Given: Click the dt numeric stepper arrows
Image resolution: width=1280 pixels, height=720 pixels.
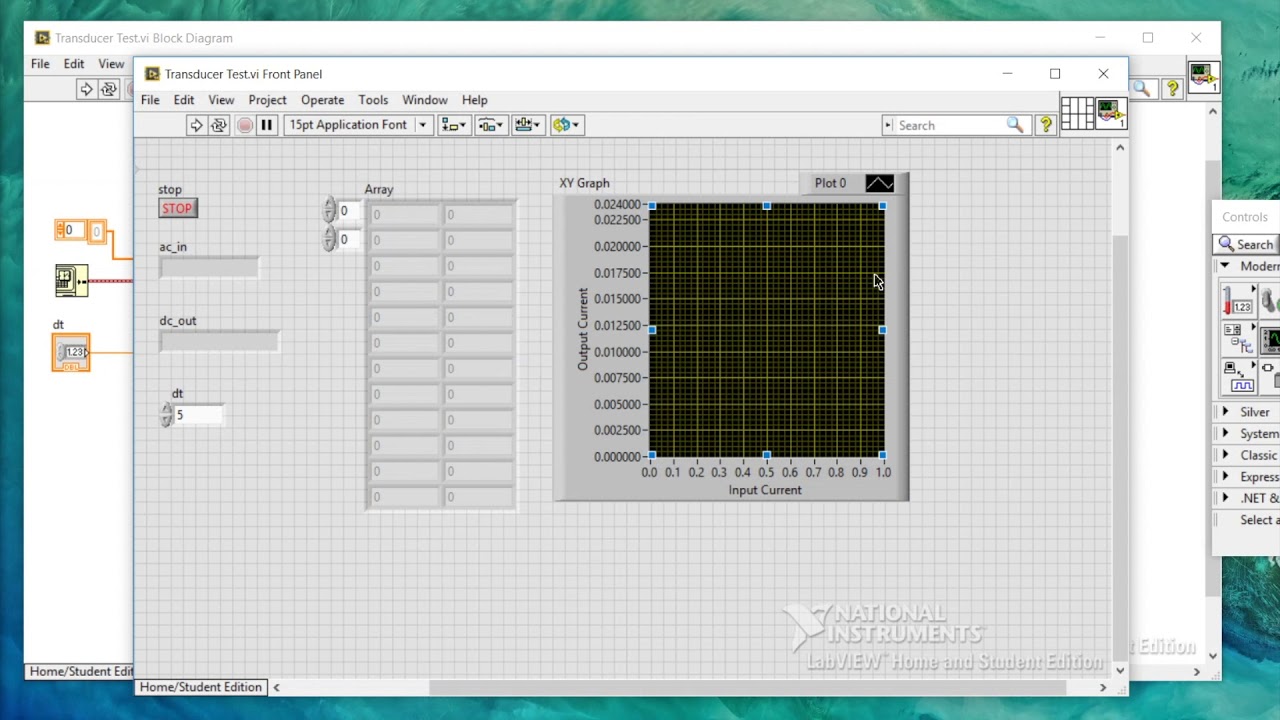Looking at the screenshot, I should click(166, 415).
